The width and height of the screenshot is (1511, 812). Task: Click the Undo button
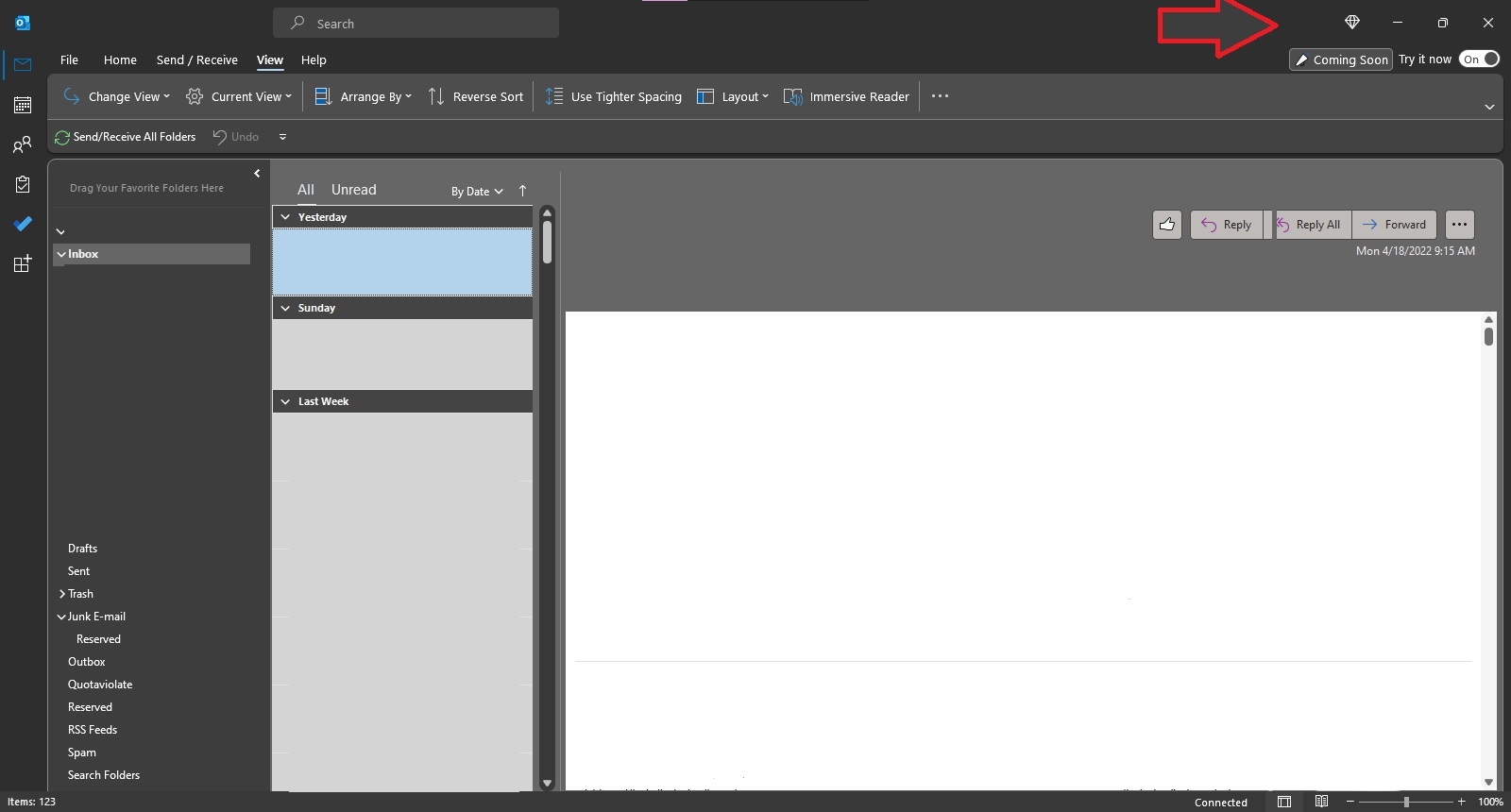[236, 137]
